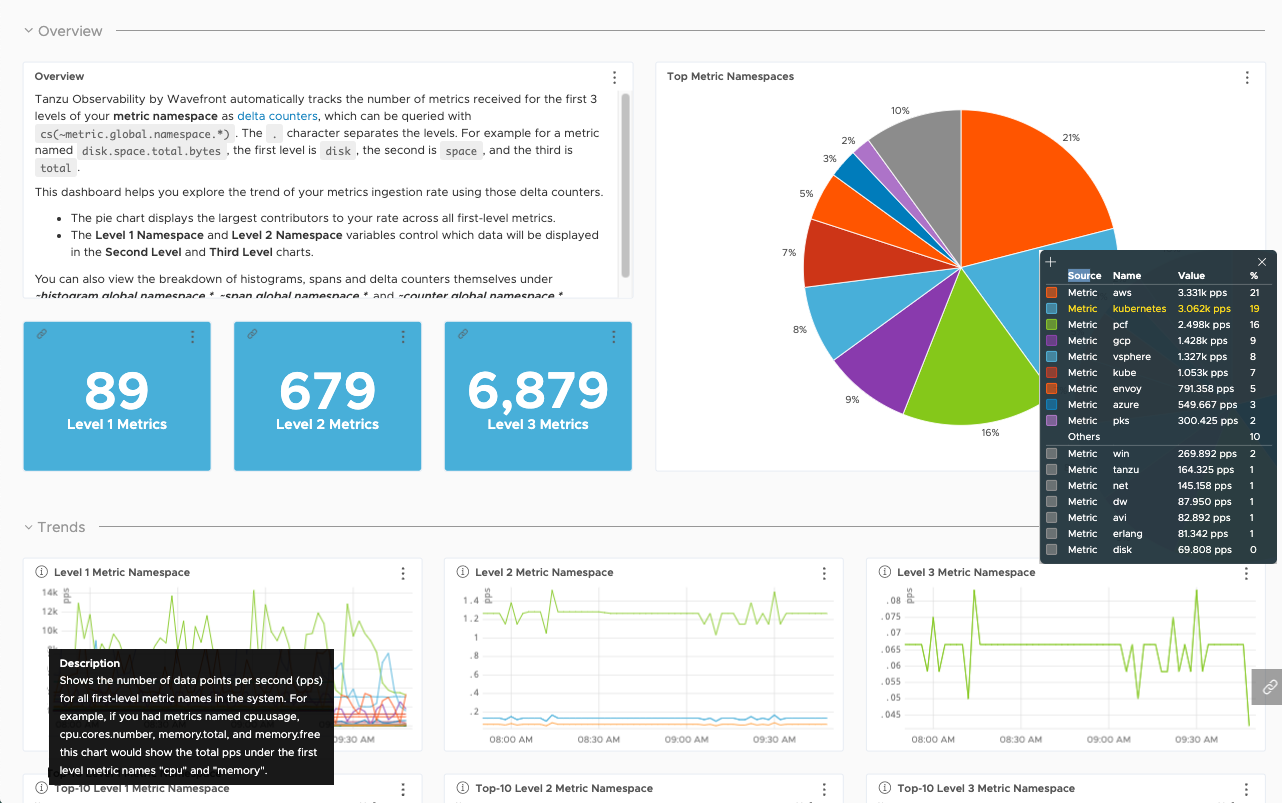Click the Level 3 Metric Namespace chart title
Viewport: 1282px width, 803px height.
point(966,573)
